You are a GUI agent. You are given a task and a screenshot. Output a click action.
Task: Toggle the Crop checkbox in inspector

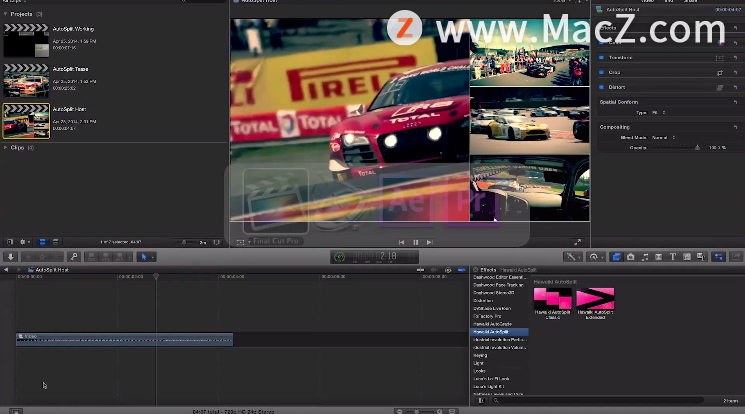coord(601,72)
